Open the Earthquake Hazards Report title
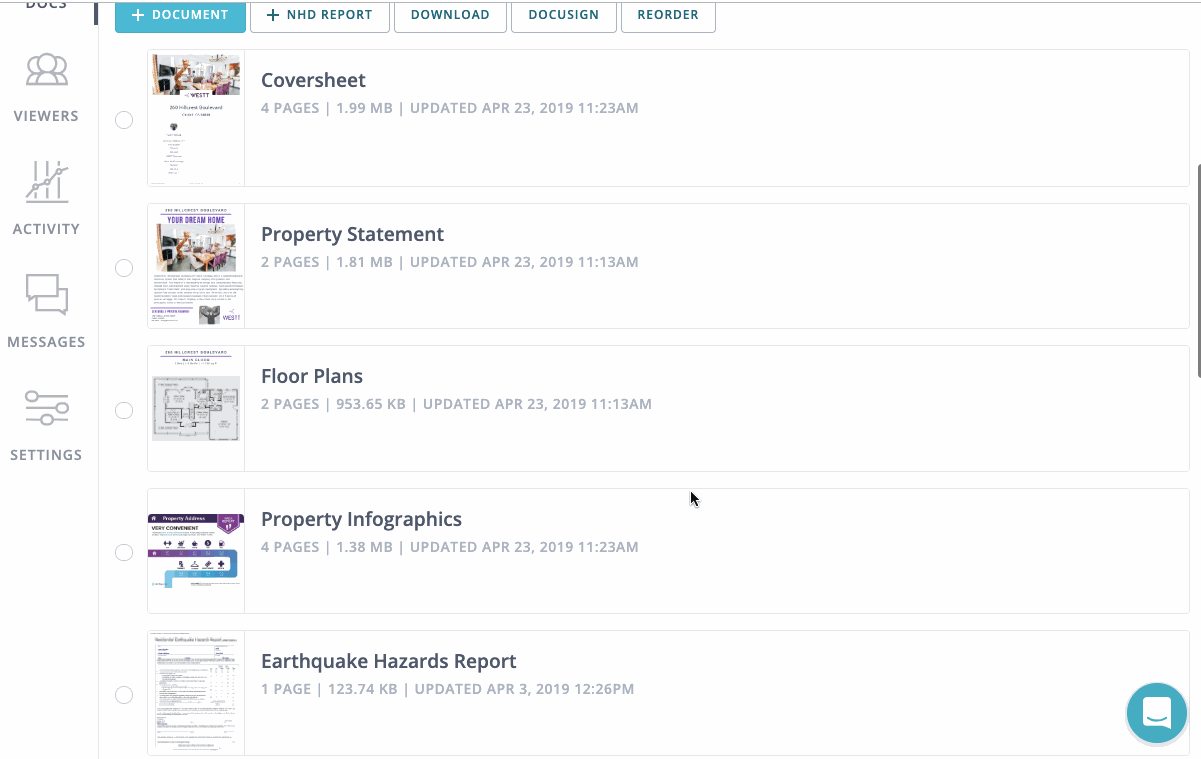1201x759 pixels. 388,661
